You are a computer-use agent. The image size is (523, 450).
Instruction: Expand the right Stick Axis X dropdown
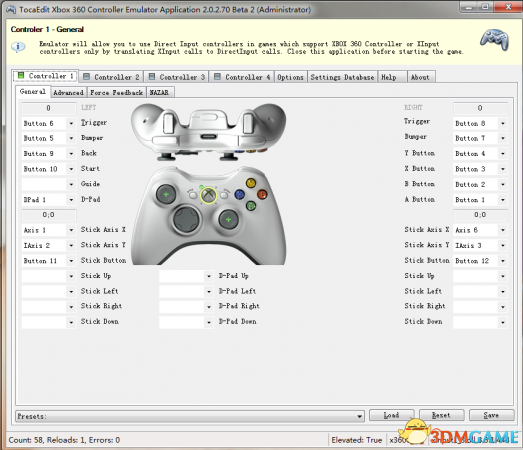tap(503, 230)
